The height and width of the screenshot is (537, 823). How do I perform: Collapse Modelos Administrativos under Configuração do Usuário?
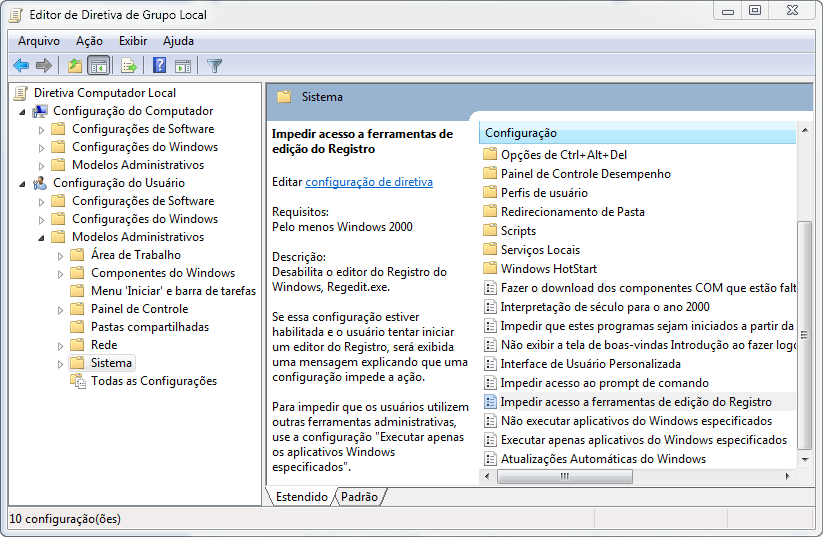pos(41,238)
